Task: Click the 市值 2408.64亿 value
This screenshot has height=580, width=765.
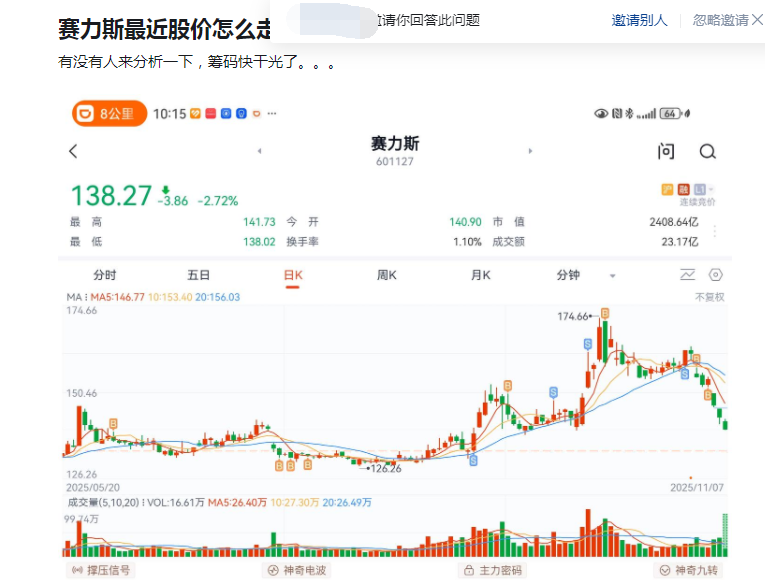Action: 673,222
